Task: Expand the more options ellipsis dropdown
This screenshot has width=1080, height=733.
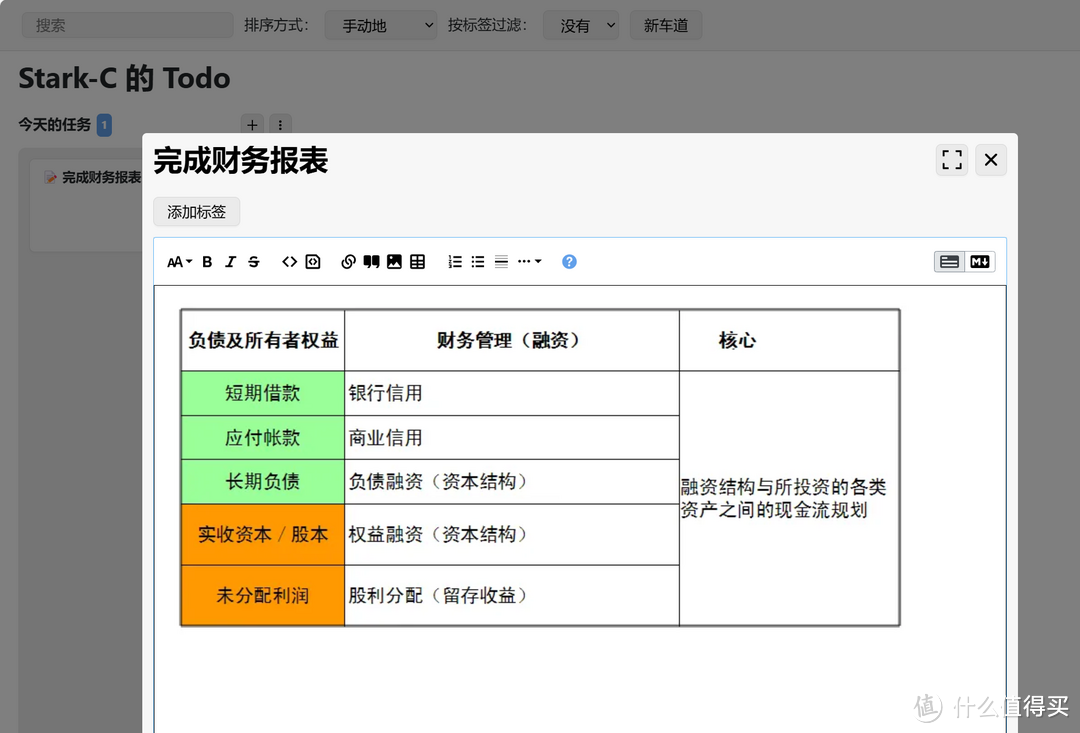Action: (x=529, y=262)
